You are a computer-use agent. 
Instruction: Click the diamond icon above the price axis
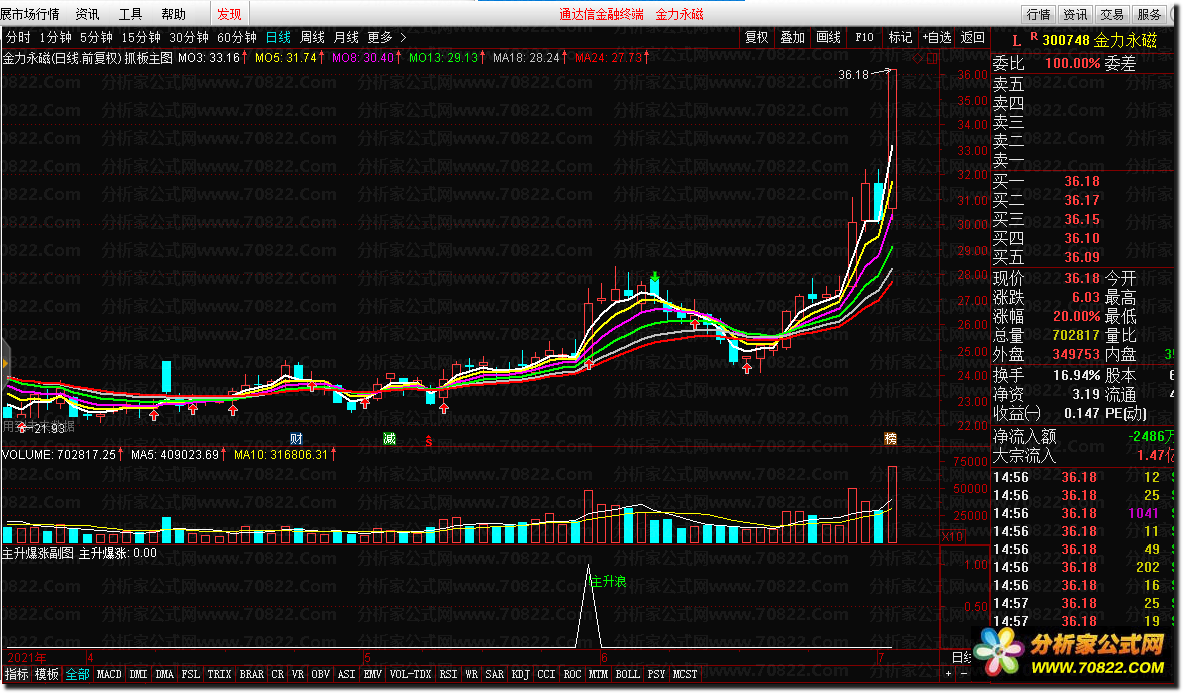(x=917, y=58)
